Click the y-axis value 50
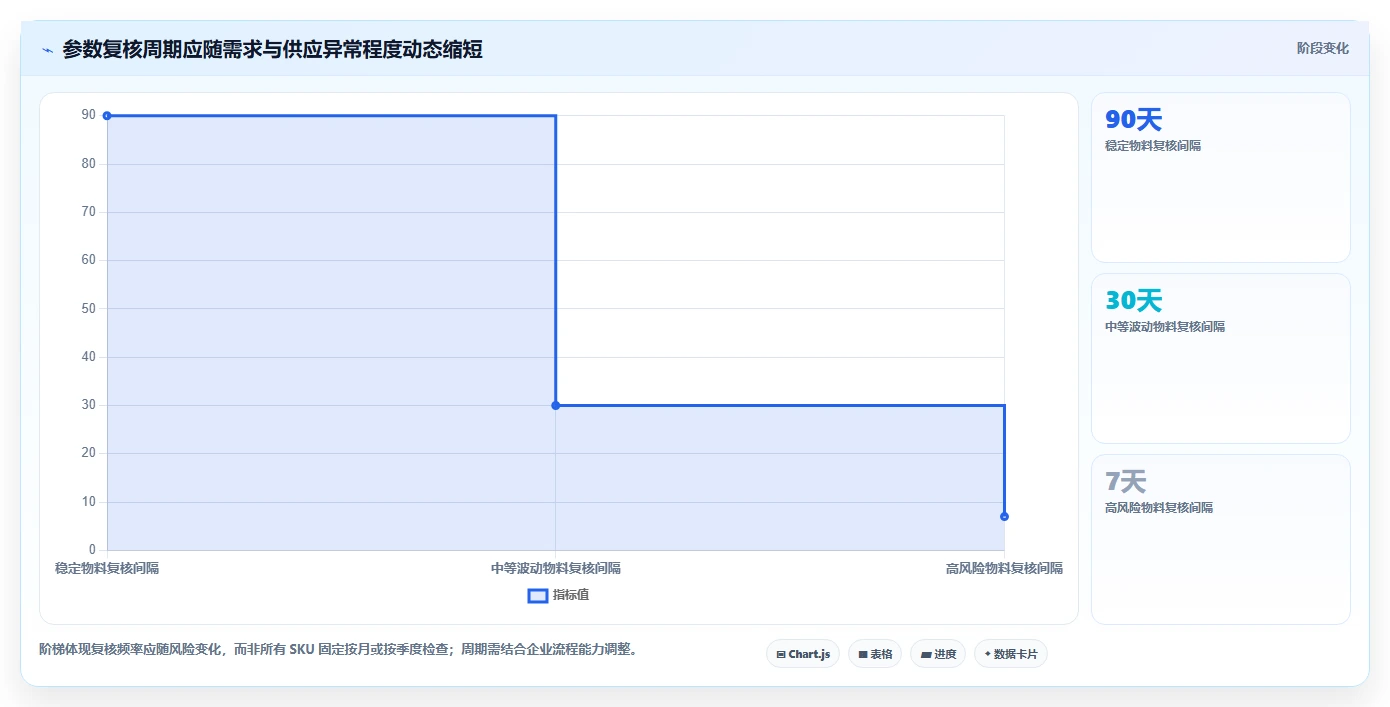The height and width of the screenshot is (707, 1390). click(x=89, y=308)
